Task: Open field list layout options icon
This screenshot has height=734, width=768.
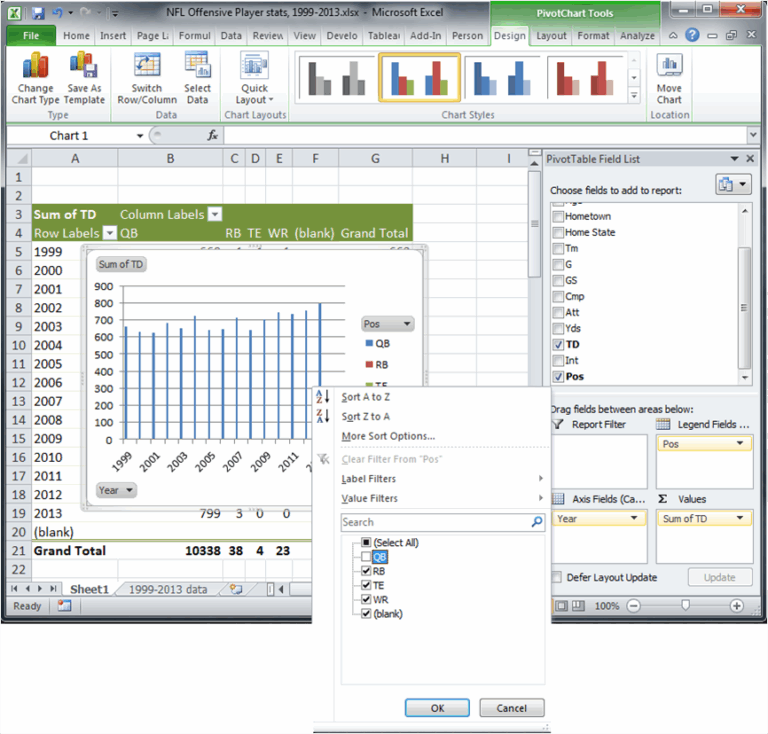Action: 733,185
